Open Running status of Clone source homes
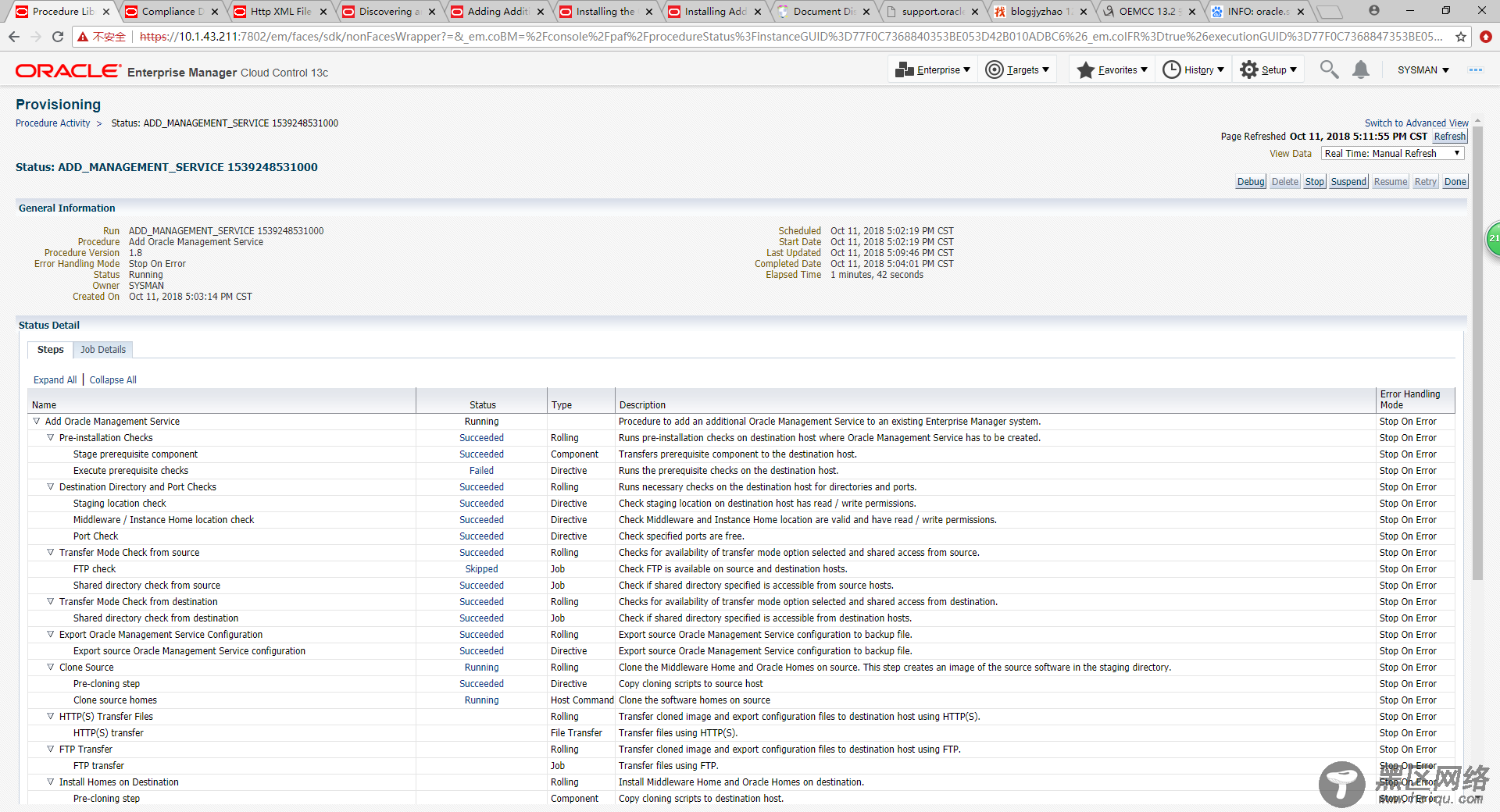The height and width of the screenshot is (812, 1500). tap(481, 700)
